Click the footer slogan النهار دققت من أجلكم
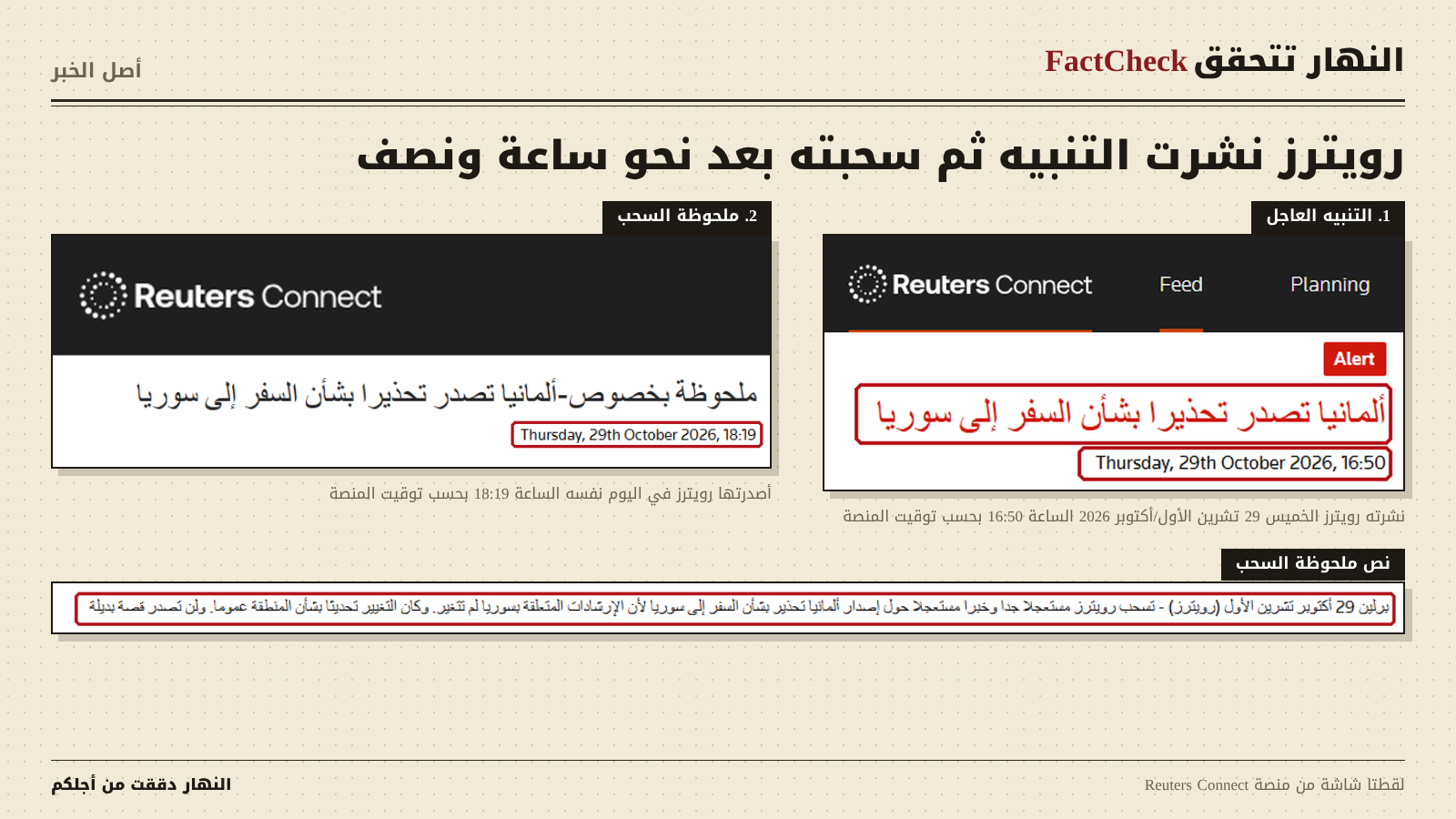Viewport: 1456px width, 819px height. click(x=141, y=784)
